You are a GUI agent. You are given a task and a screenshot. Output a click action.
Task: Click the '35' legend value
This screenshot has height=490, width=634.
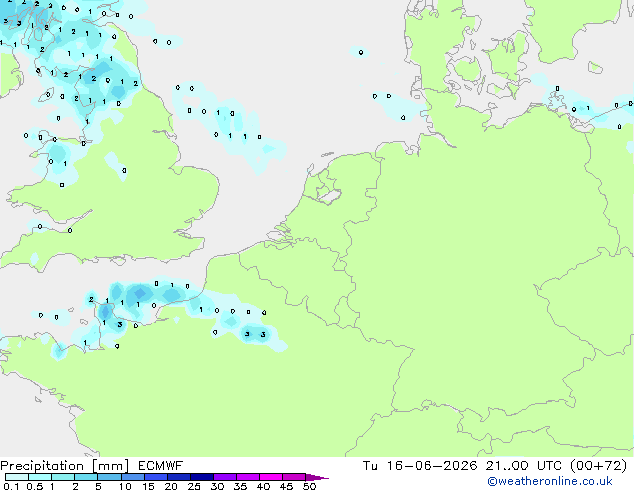click(240, 486)
